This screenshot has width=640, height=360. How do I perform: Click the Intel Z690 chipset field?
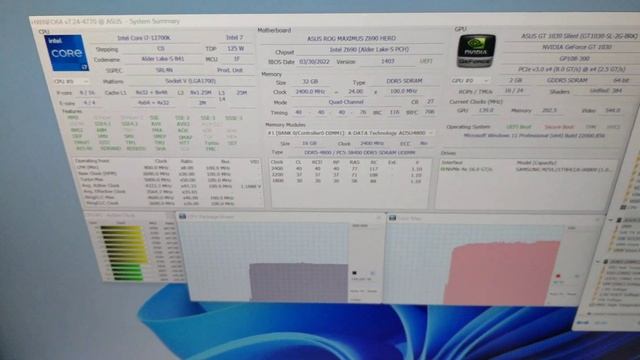tap(369, 49)
